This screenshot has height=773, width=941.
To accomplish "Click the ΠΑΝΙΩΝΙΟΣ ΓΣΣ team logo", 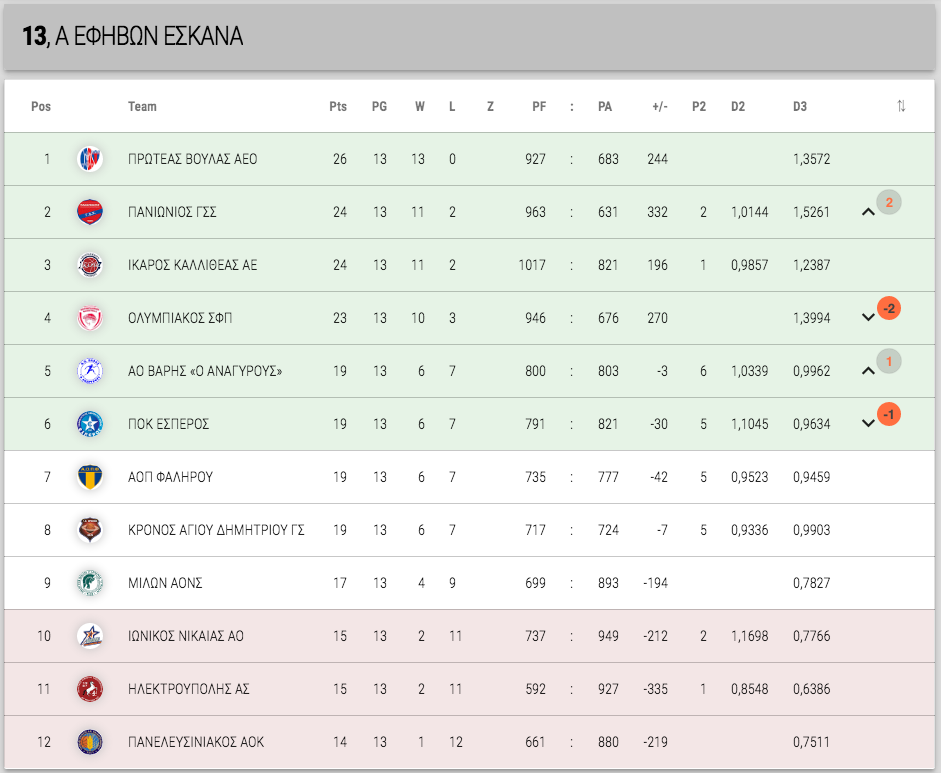I will pos(90,212).
